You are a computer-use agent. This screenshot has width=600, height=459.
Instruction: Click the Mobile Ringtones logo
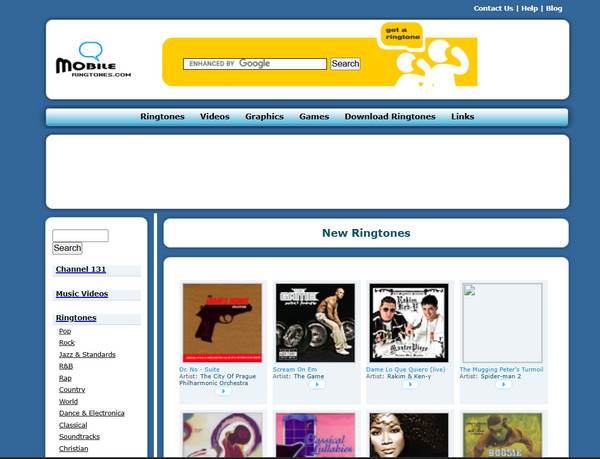click(93, 60)
